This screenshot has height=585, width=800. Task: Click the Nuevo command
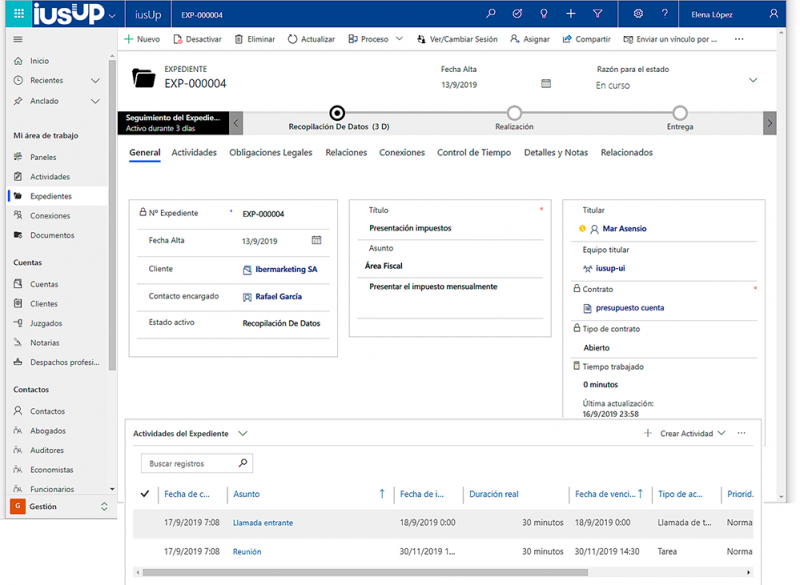coord(142,39)
